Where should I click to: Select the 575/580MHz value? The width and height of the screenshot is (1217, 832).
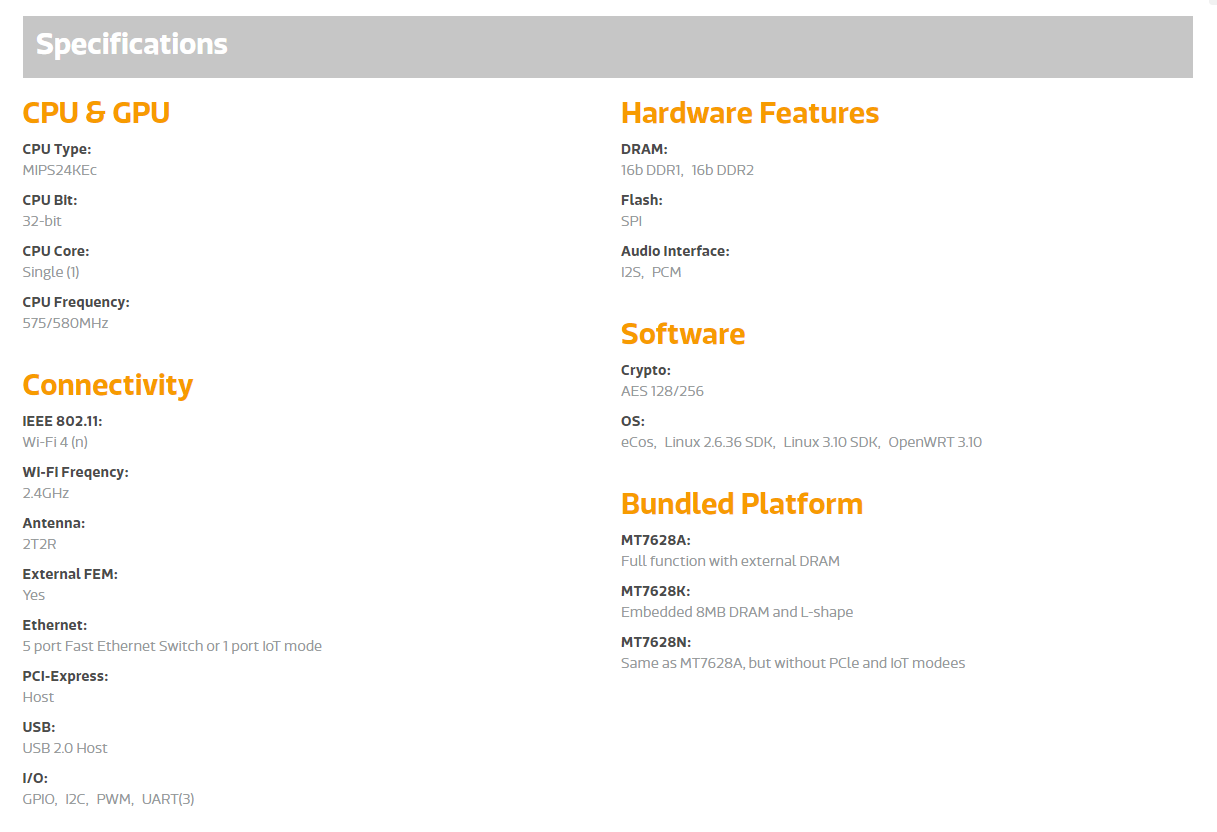coord(65,323)
